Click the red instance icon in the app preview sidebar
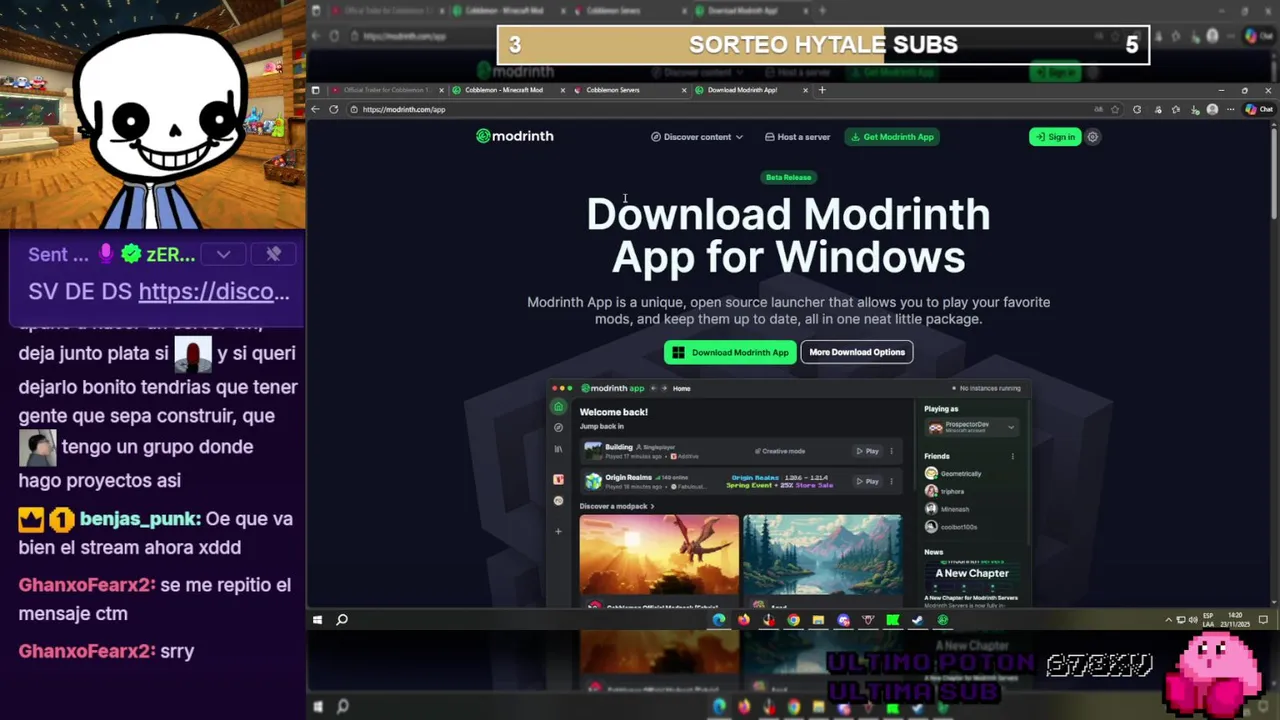This screenshot has height=720, width=1280. [x=558, y=479]
